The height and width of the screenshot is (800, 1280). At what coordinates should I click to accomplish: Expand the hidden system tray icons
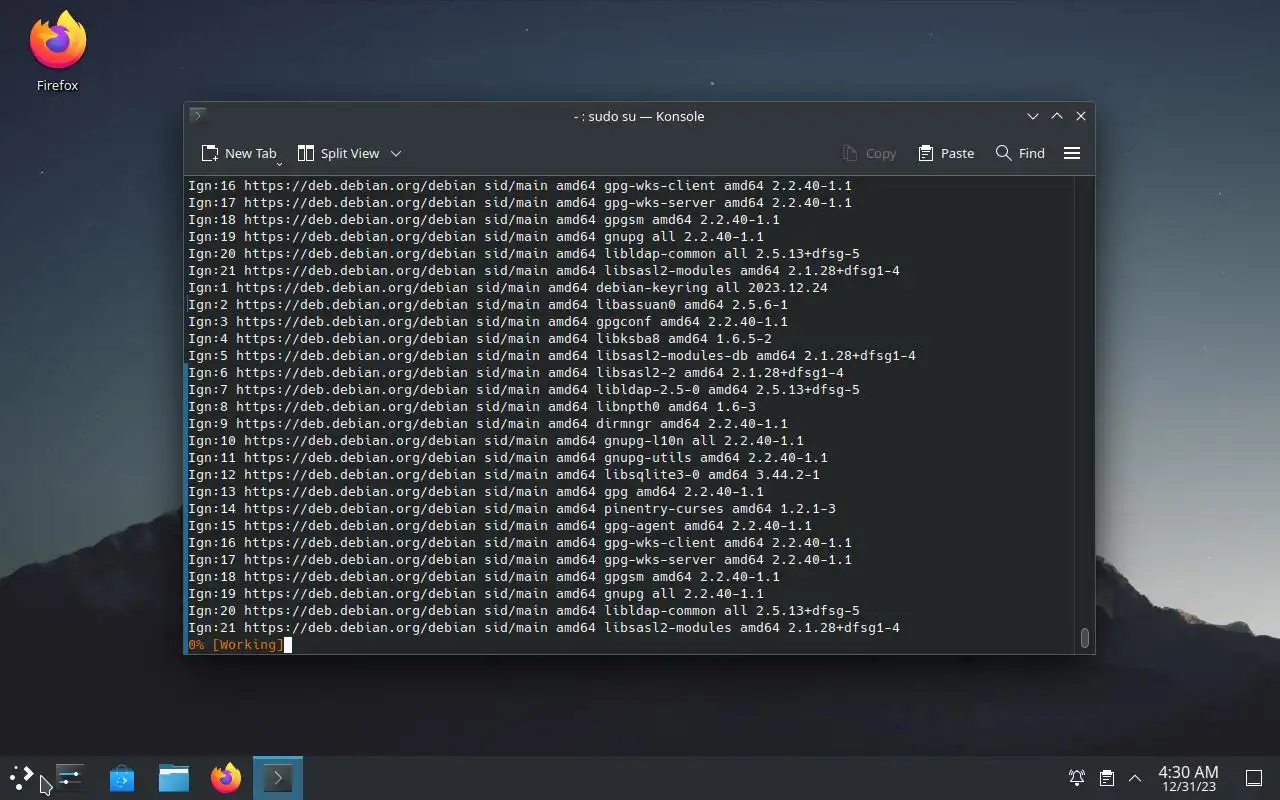click(x=1135, y=778)
